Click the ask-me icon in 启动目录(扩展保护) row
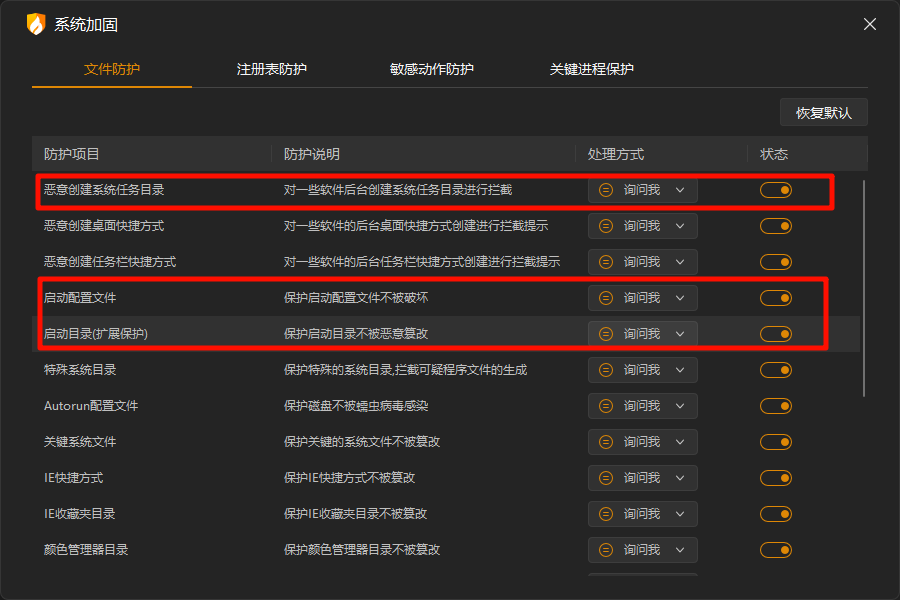 click(606, 334)
